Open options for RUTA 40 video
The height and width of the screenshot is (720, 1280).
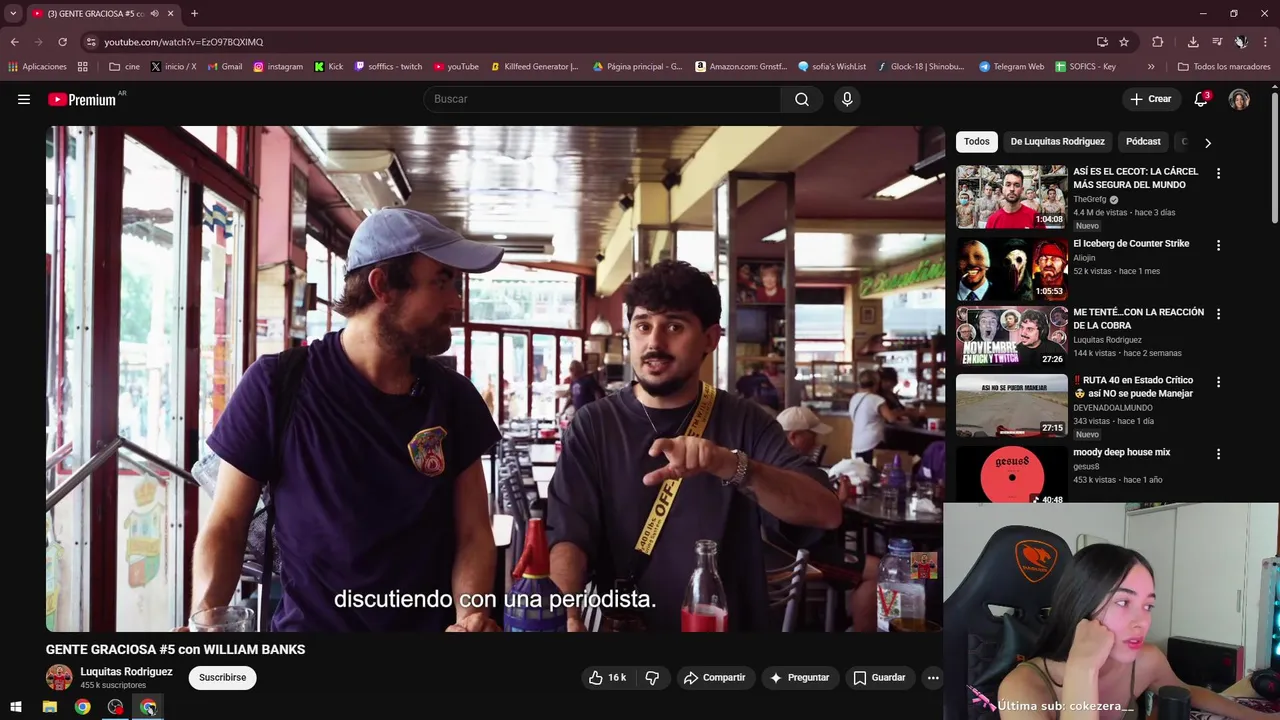tap(1218, 382)
